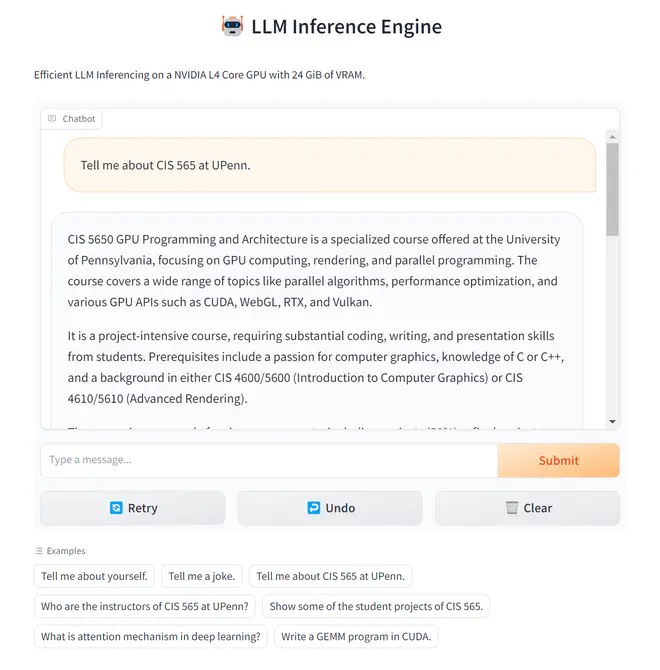Click the user message bubble in the chat
Viewport: 660px width, 670px height.
click(330, 165)
